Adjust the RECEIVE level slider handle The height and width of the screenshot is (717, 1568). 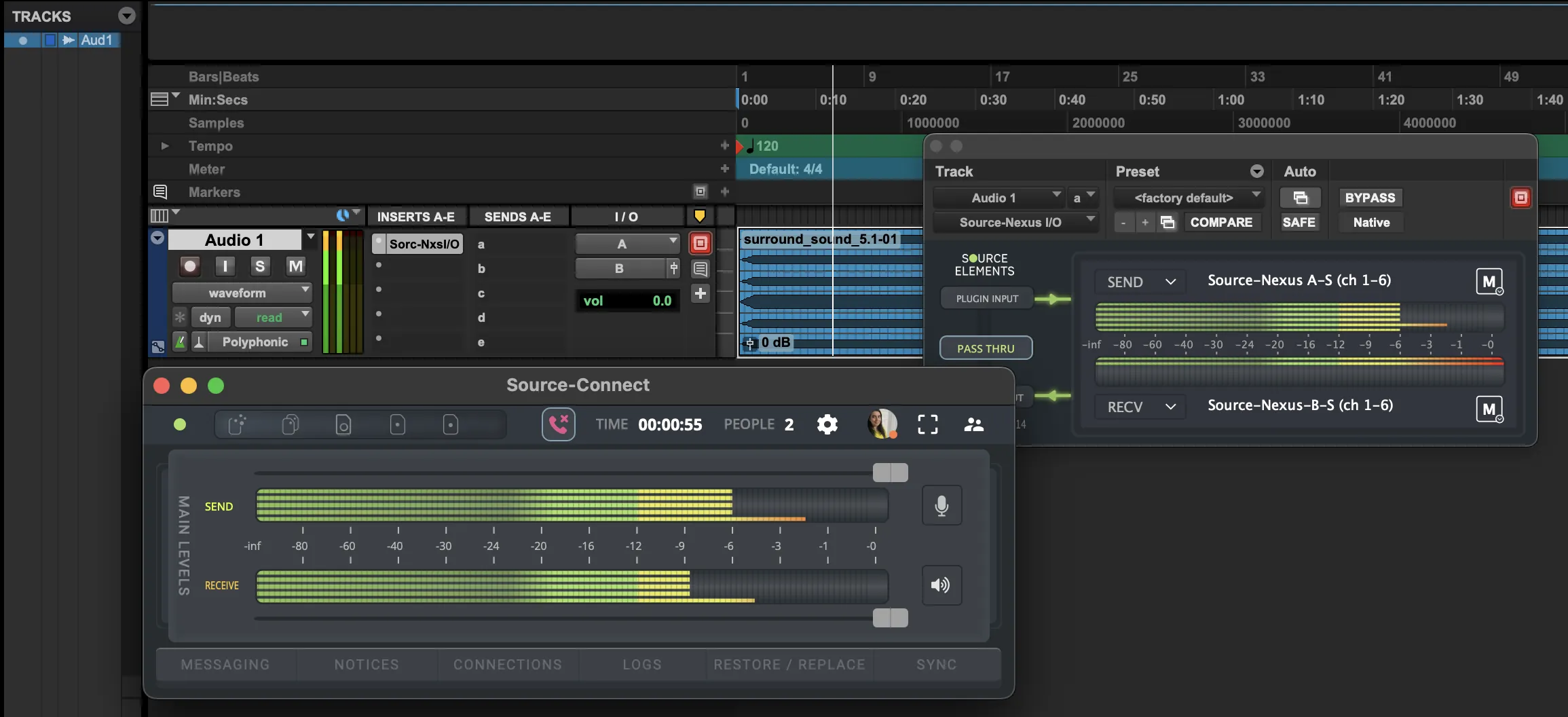(891, 618)
